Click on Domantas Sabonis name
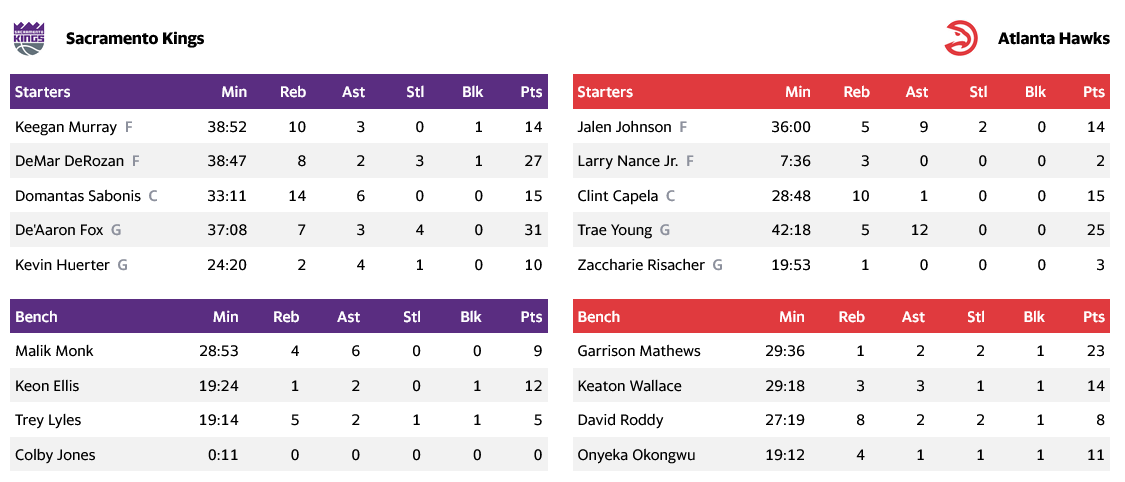This screenshot has height=482, width=1125. point(78,196)
